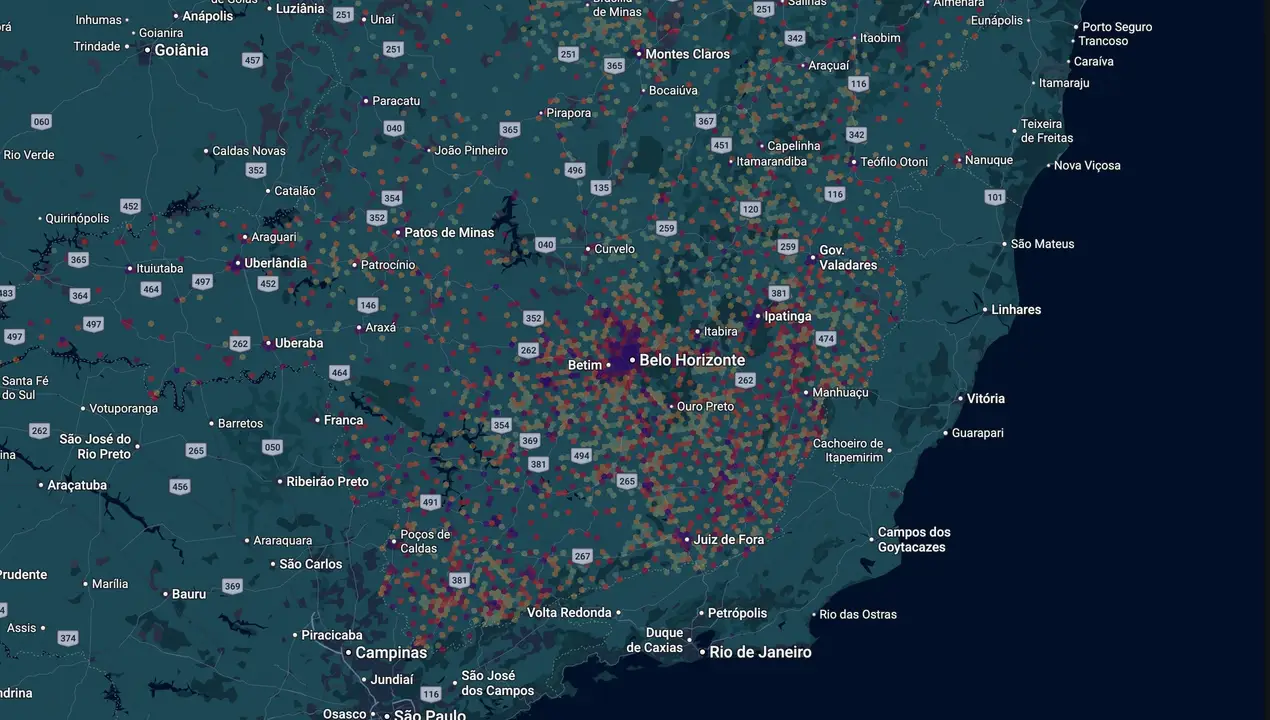
Task: Click the Teófilo Otoni label
Action: (894, 162)
